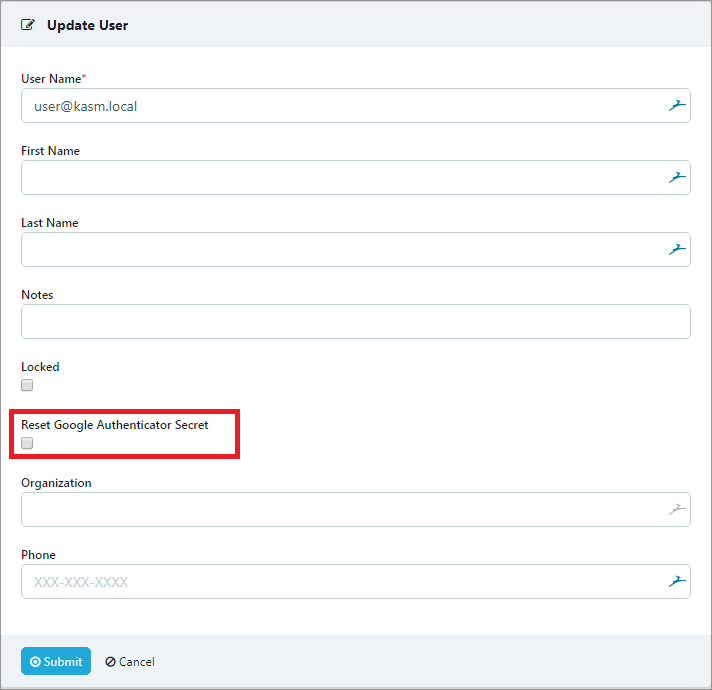Focus the Organization input field
This screenshot has width=712, height=690.
(x=340, y=510)
